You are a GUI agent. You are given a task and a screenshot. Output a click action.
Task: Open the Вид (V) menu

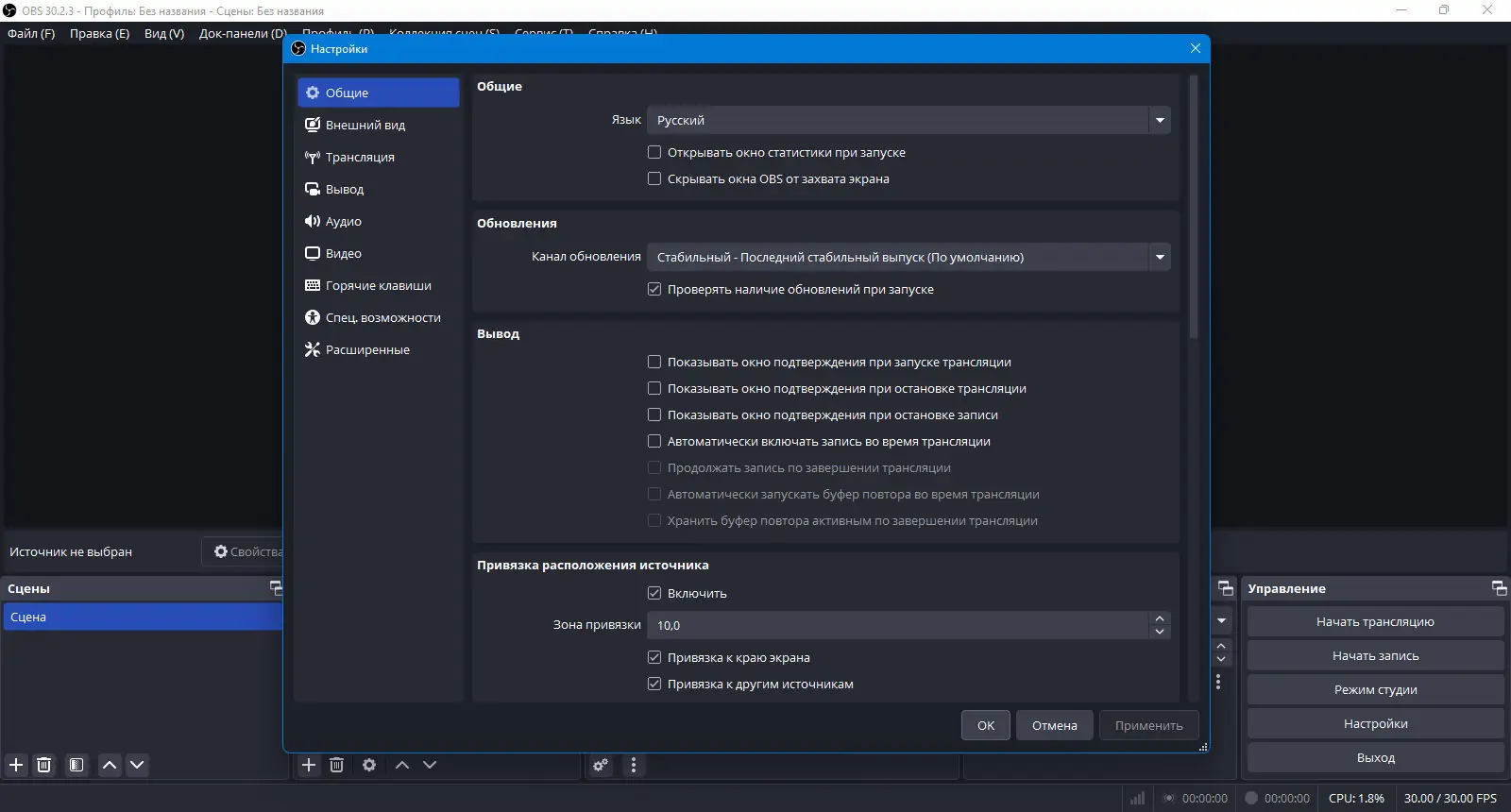[164, 33]
